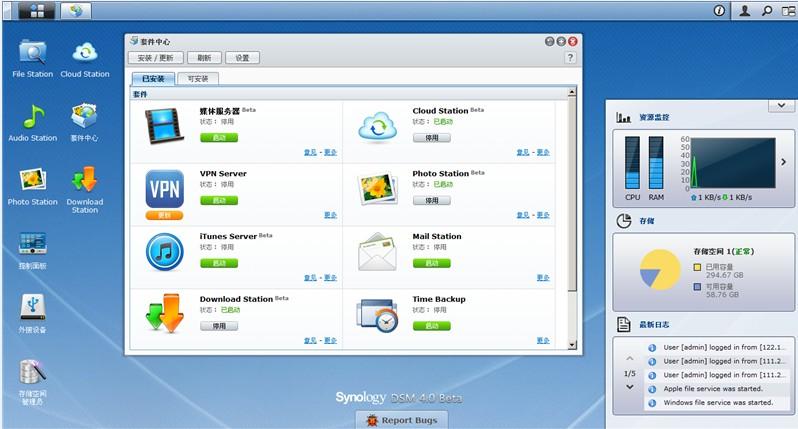798x429 pixels.
Task: Switch to the Available (可安装) tab
Action: tap(198, 79)
